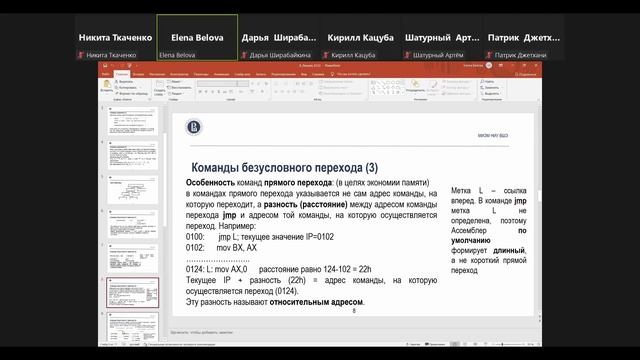
Task: Switch to the Design (Конструктор) tab
Action: [179, 74]
